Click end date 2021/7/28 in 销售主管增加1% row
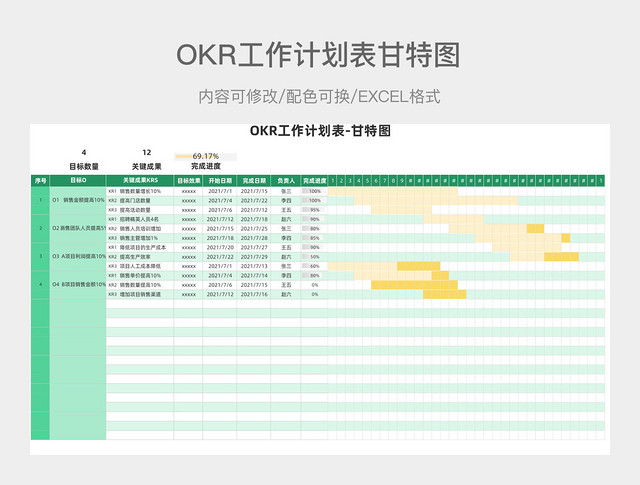Viewport: 640px width, 485px height. (254, 238)
